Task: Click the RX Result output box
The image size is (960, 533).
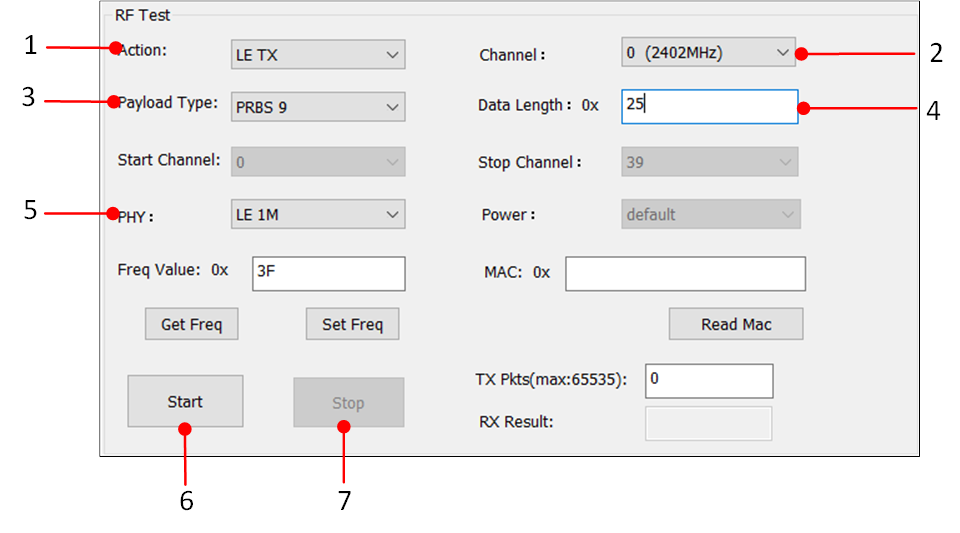Action: (708, 423)
